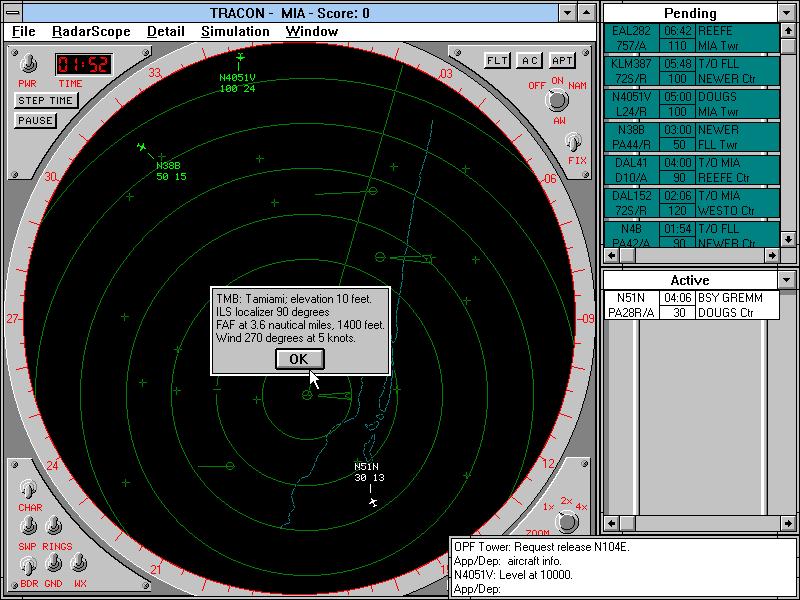The height and width of the screenshot is (600, 800).
Task: Open the Simulation menu
Action: coord(235,32)
